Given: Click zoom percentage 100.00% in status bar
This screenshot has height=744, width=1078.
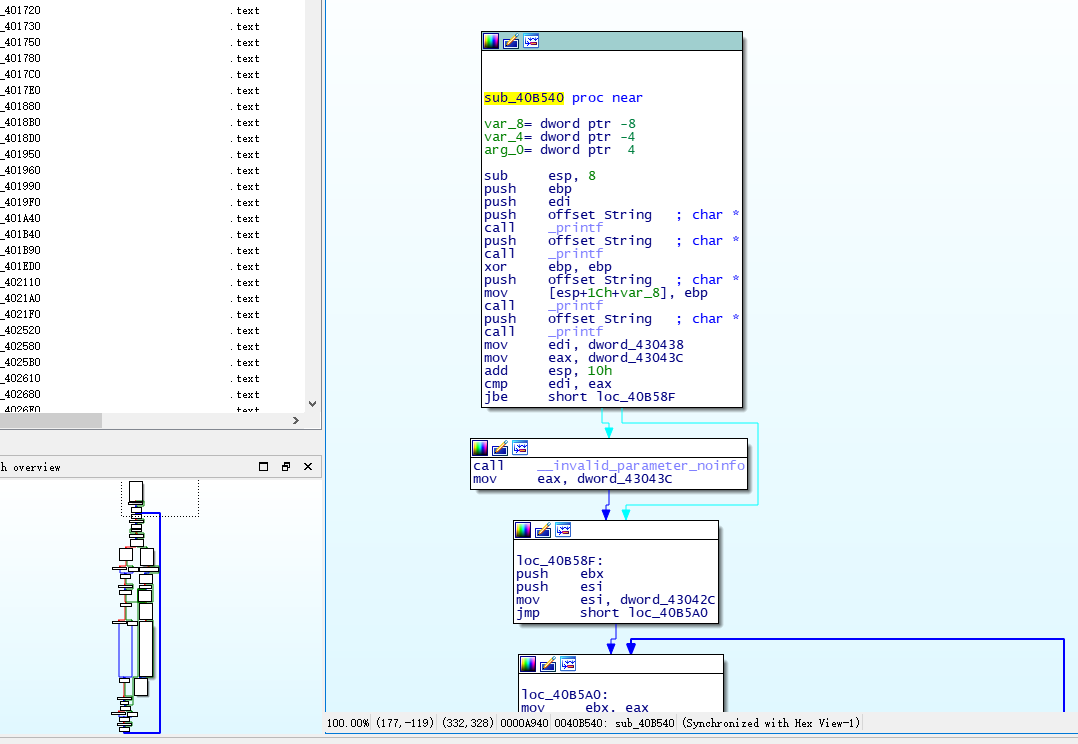Looking at the screenshot, I should [348, 723].
